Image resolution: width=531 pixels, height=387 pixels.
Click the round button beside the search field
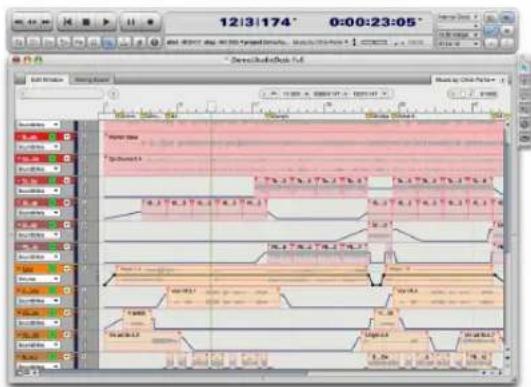(113, 93)
